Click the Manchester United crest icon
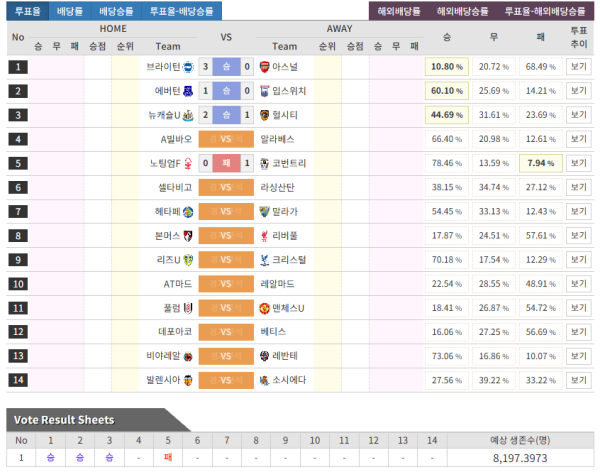 [264, 308]
